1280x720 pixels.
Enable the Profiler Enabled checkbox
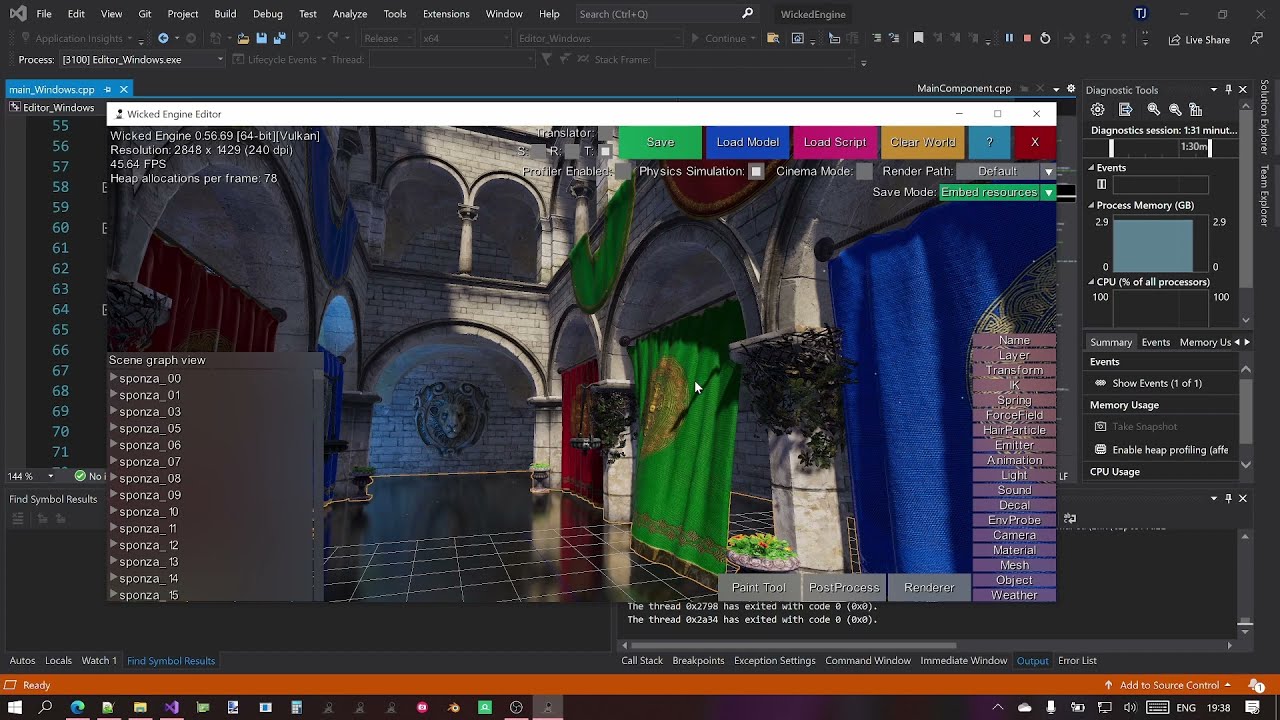click(x=623, y=172)
